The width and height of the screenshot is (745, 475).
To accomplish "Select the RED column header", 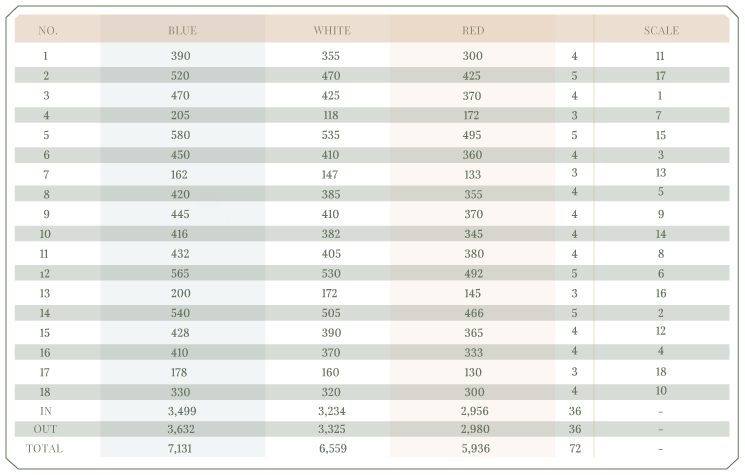I will coord(473,30).
